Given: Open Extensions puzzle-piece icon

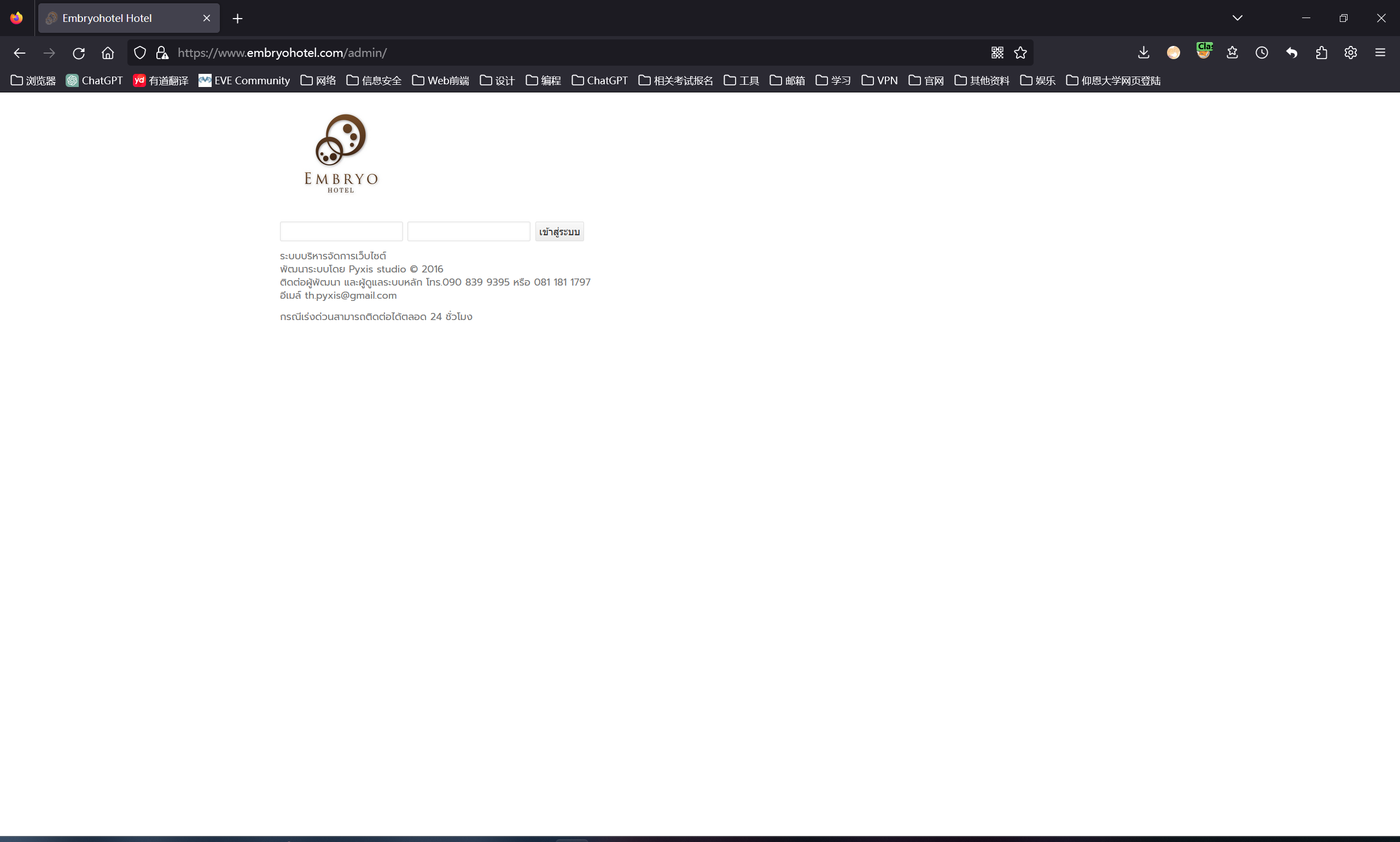Looking at the screenshot, I should click(x=1321, y=53).
